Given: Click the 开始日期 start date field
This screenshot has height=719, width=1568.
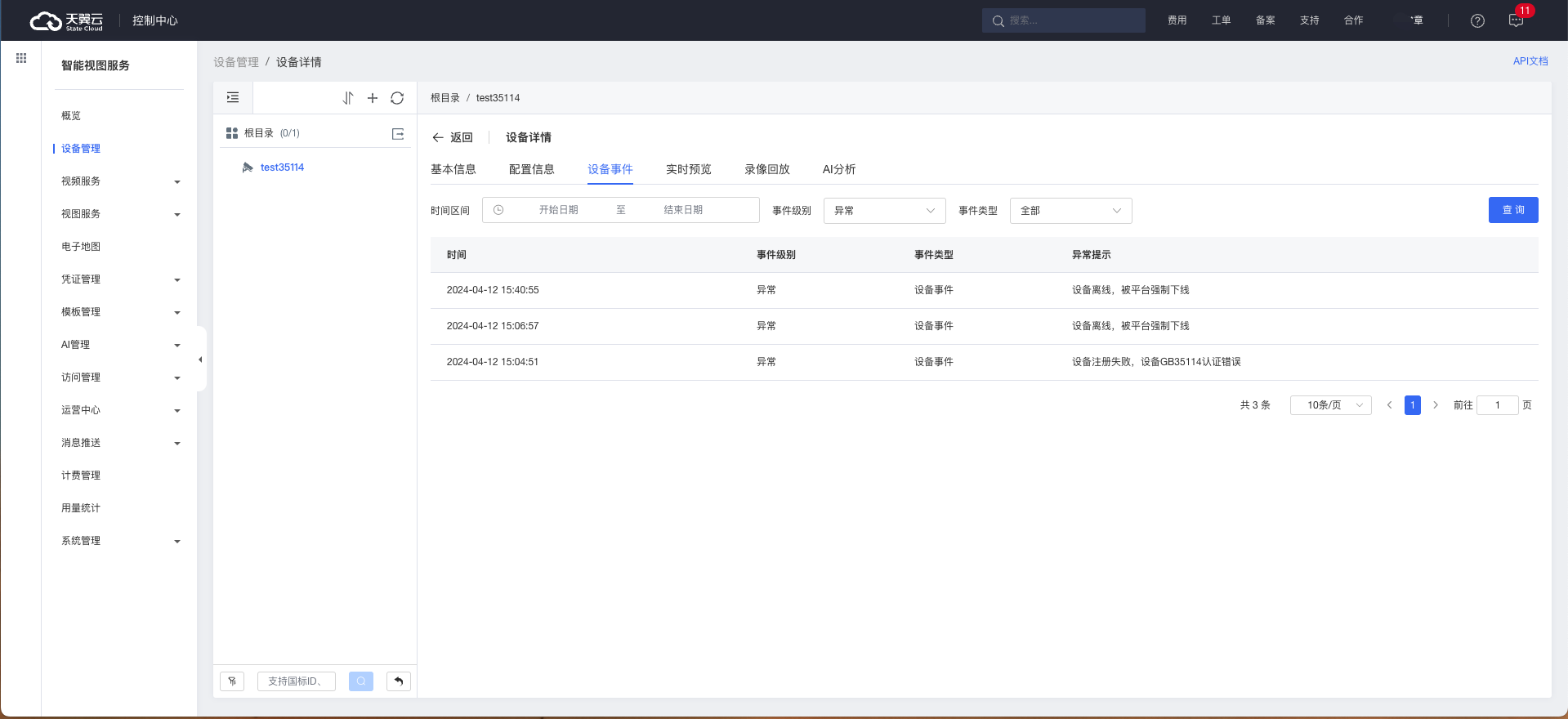Looking at the screenshot, I should click(x=559, y=210).
